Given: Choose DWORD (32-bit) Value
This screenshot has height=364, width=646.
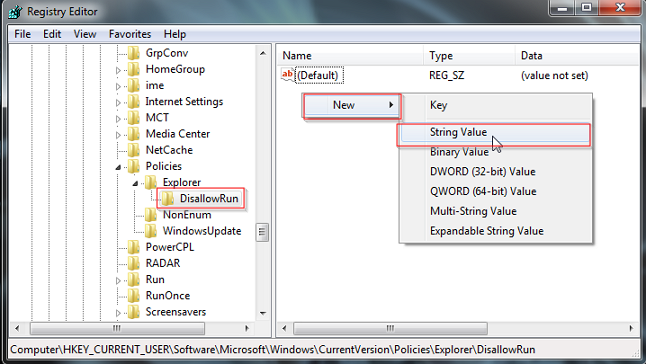Looking at the screenshot, I should [496, 172].
